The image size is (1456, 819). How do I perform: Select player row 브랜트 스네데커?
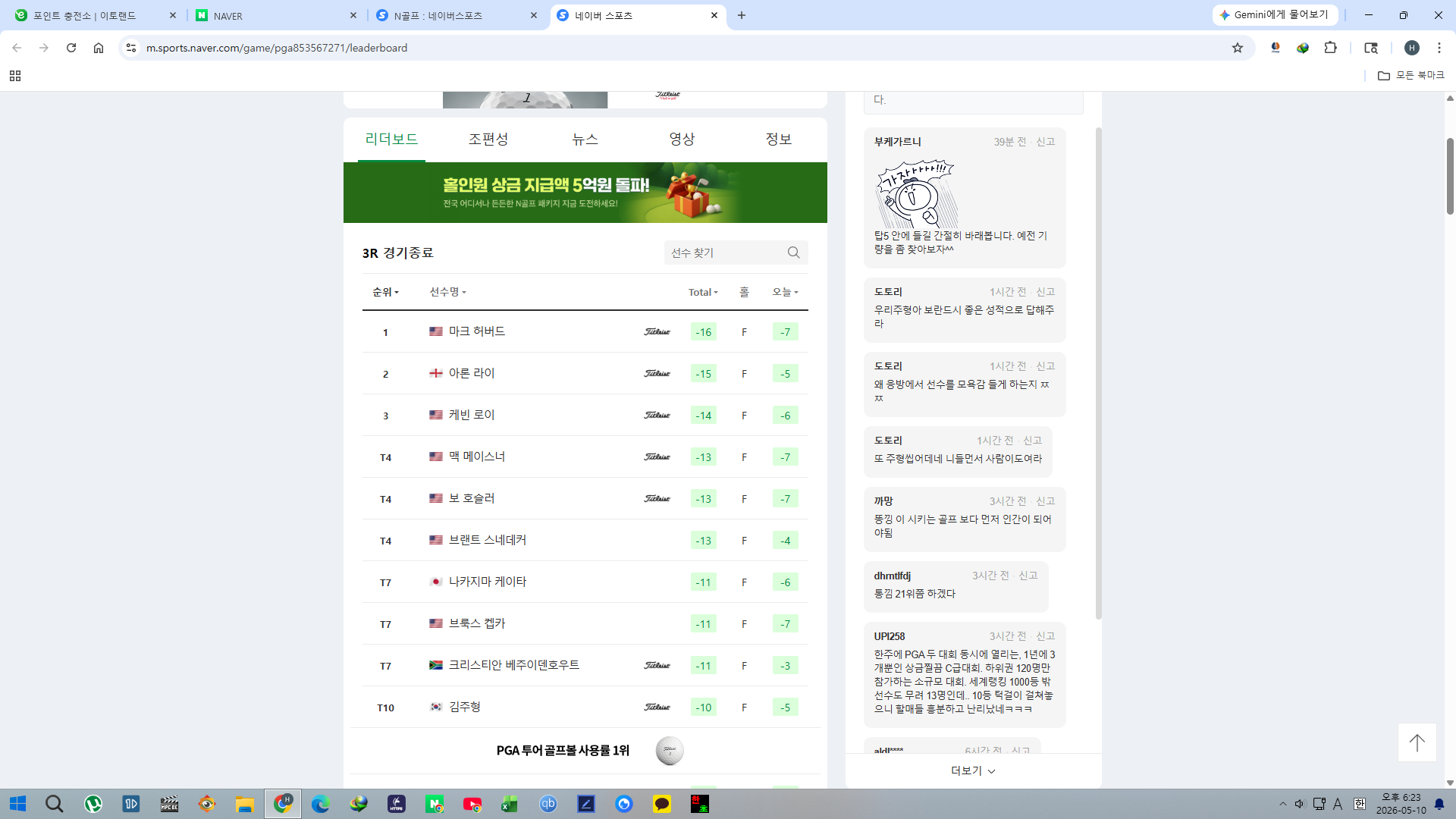tap(585, 541)
